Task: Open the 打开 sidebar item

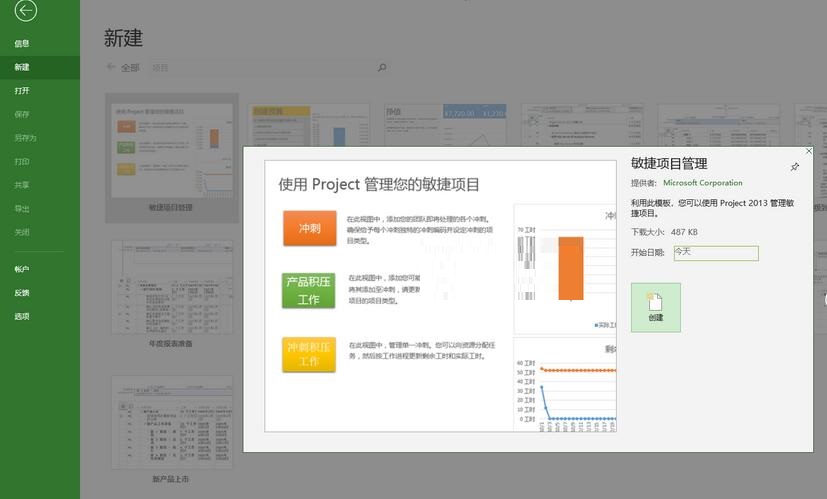Action: 22,91
